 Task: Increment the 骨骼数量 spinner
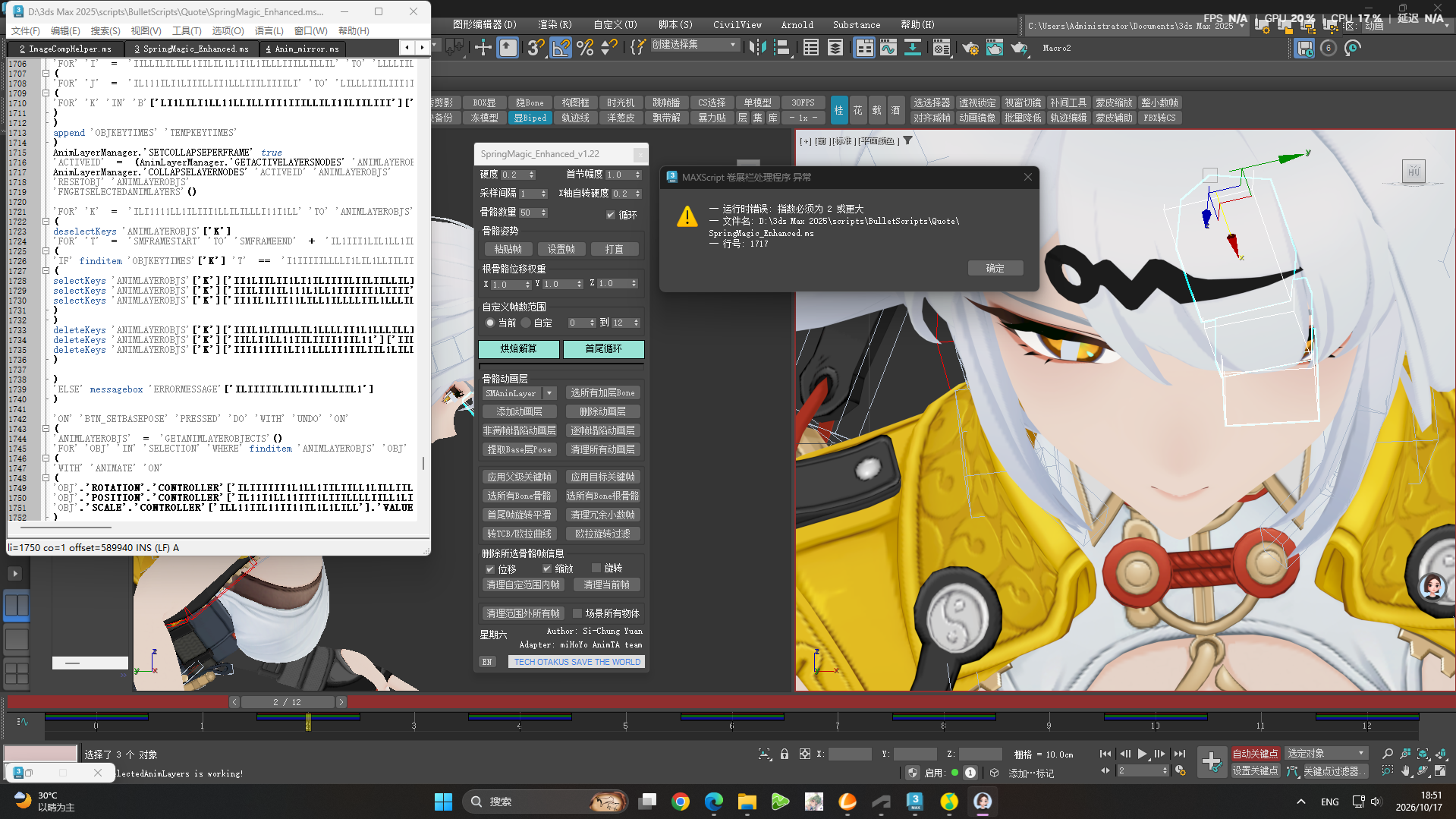pyautogui.click(x=544, y=210)
